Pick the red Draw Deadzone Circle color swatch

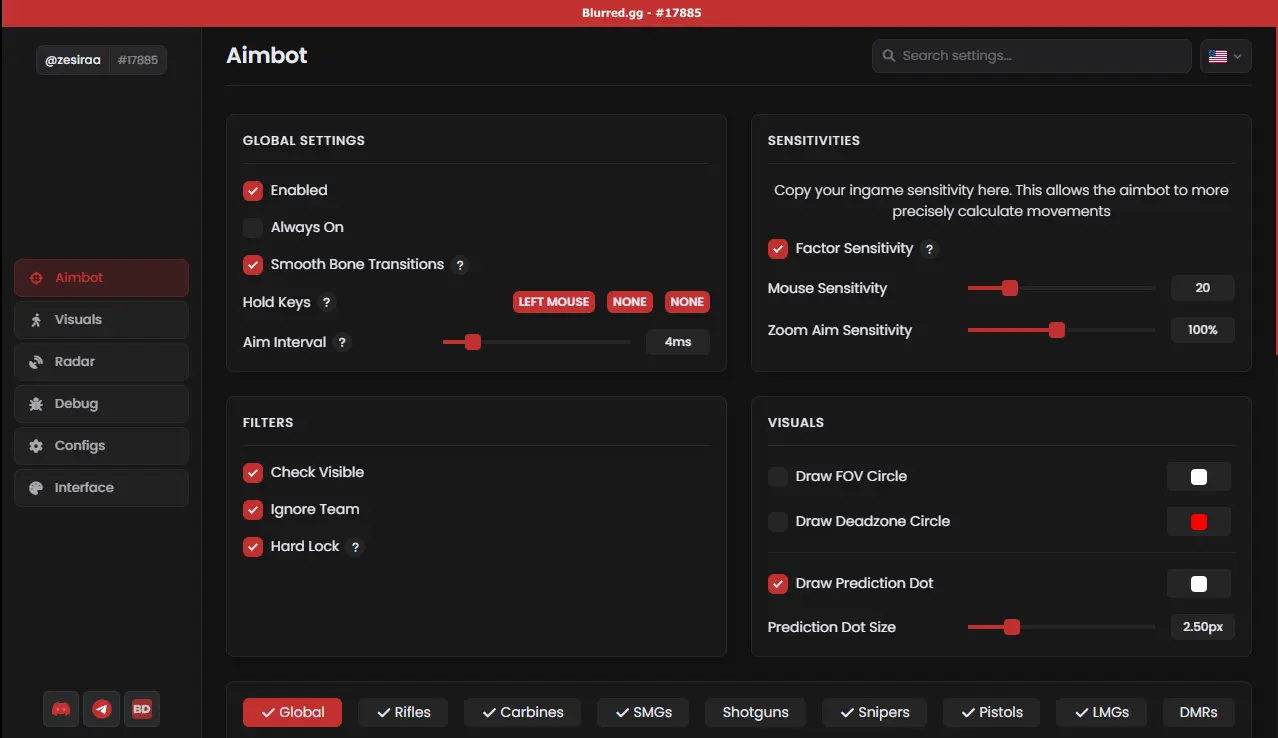1198,522
